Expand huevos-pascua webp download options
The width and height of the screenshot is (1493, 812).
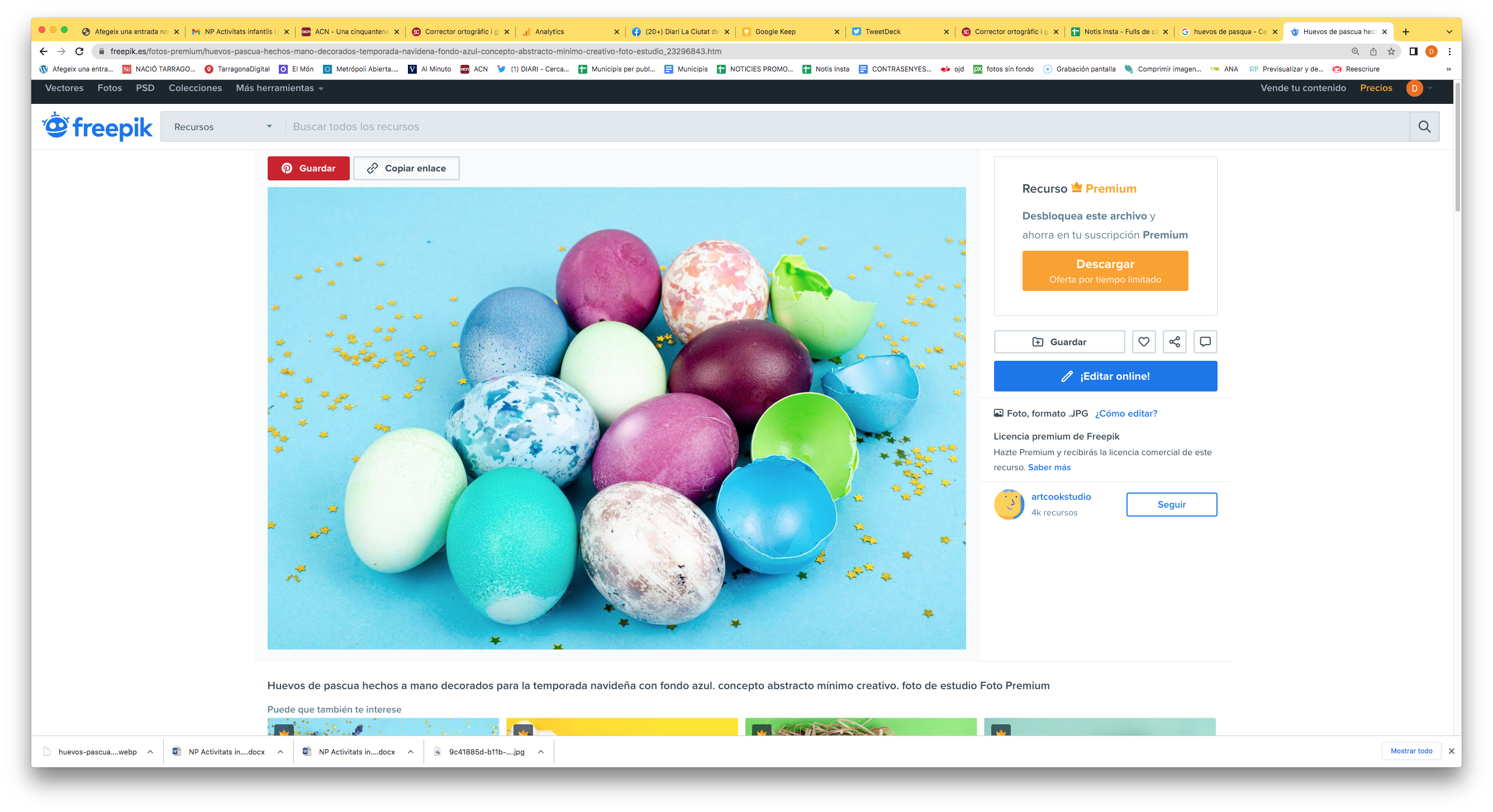(x=150, y=752)
